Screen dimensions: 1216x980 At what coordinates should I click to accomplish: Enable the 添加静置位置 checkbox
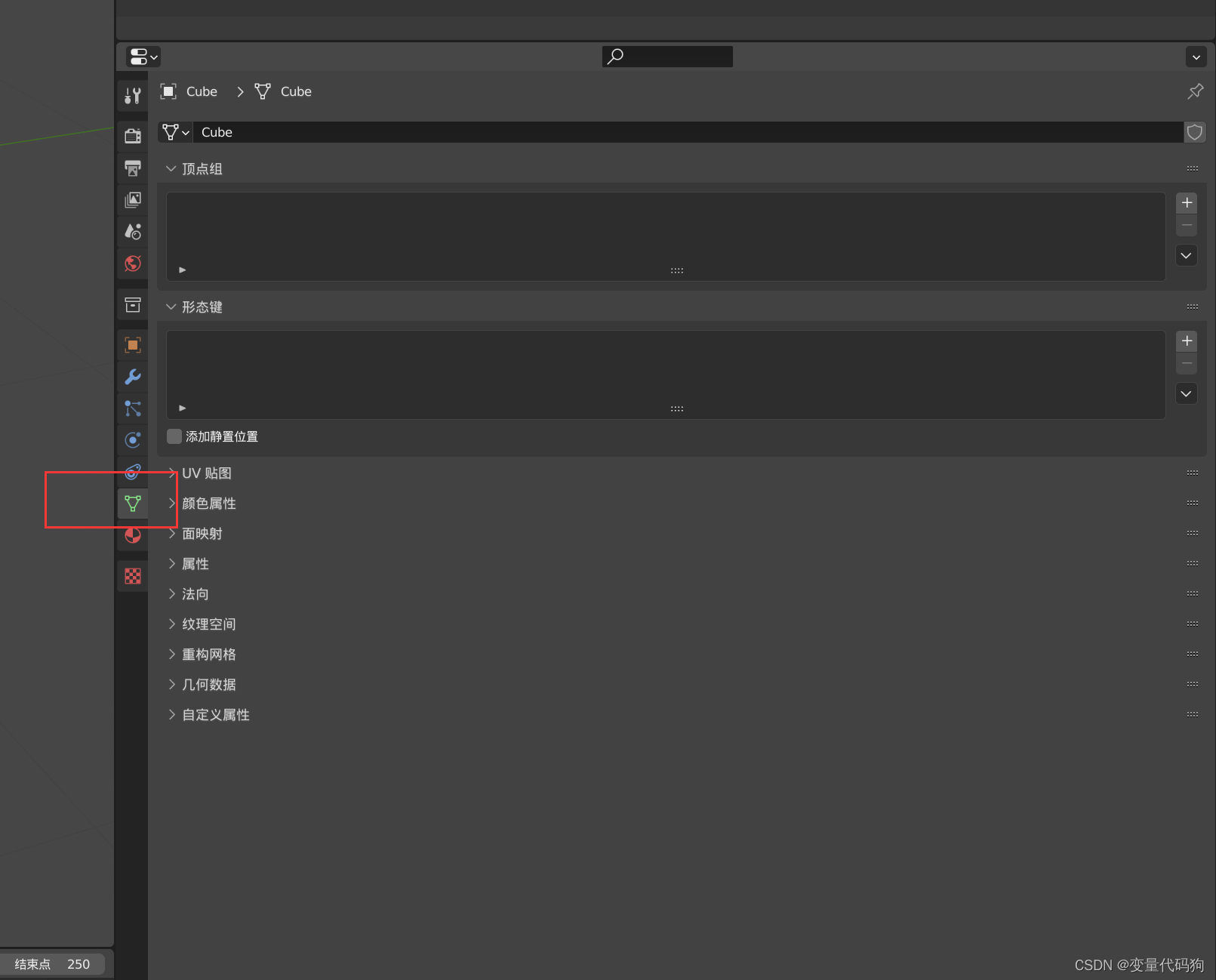click(x=174, y=436)
